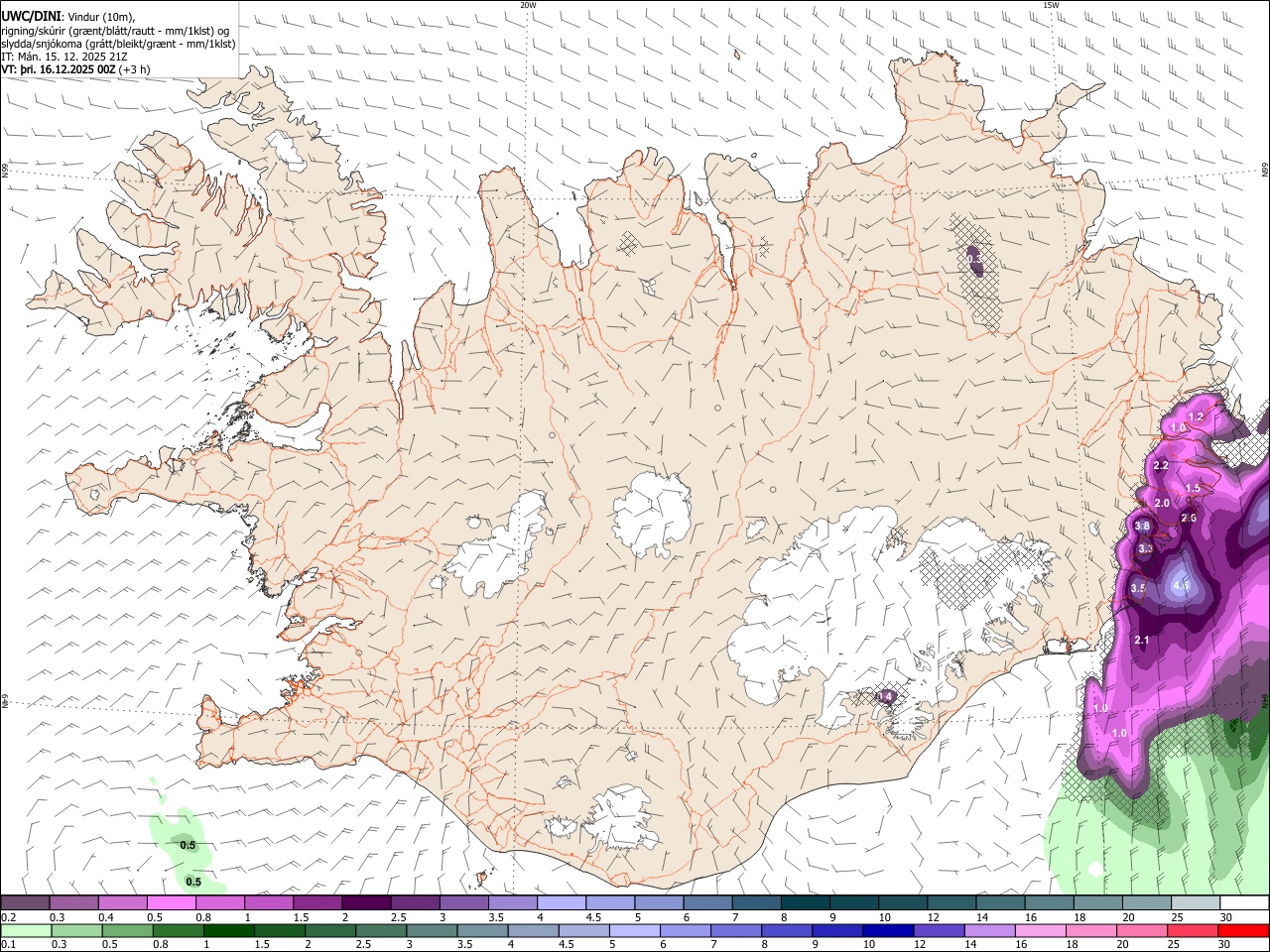Click the '12' label on the upper legend bar
The width and height of the screenshot is (1270, 952).
click(x=932, y=917)
